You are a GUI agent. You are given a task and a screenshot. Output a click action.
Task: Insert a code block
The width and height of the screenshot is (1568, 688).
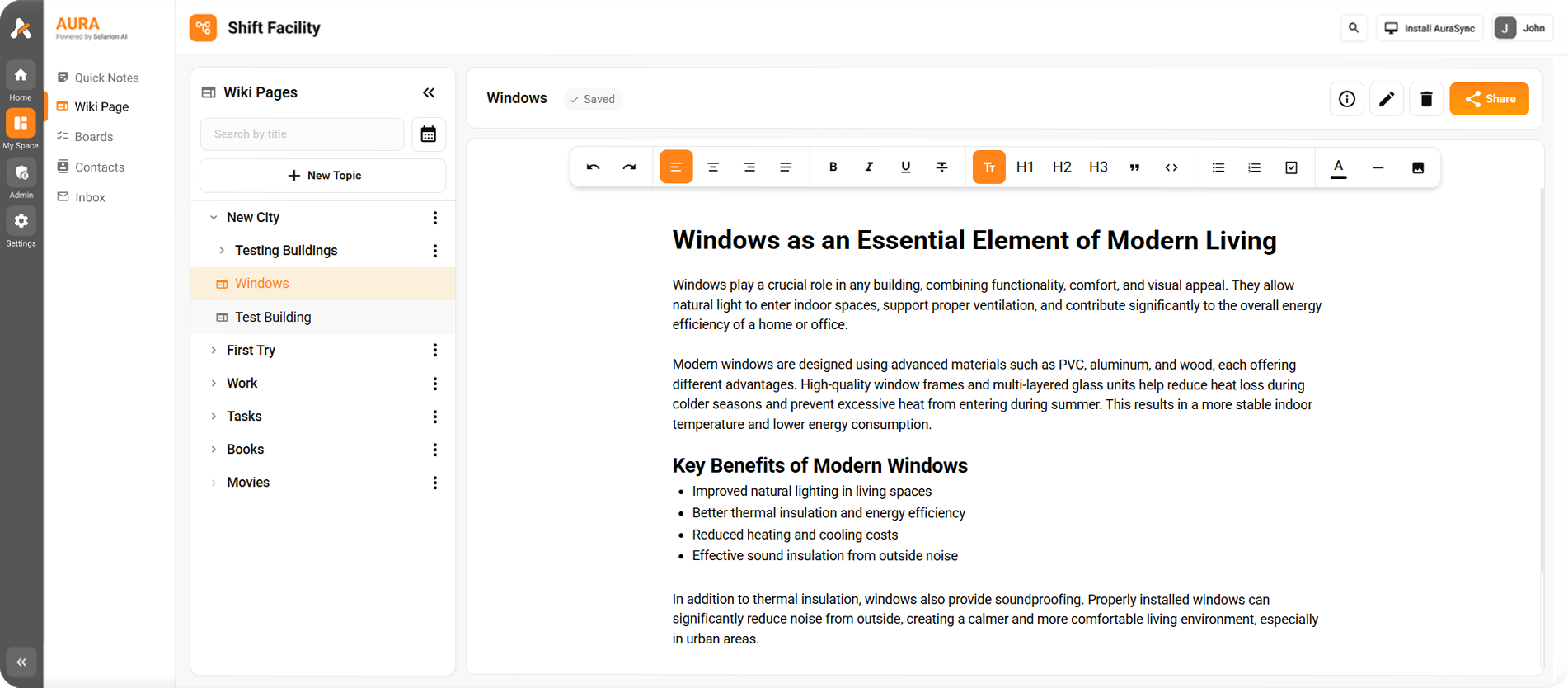click(1171, 167)
